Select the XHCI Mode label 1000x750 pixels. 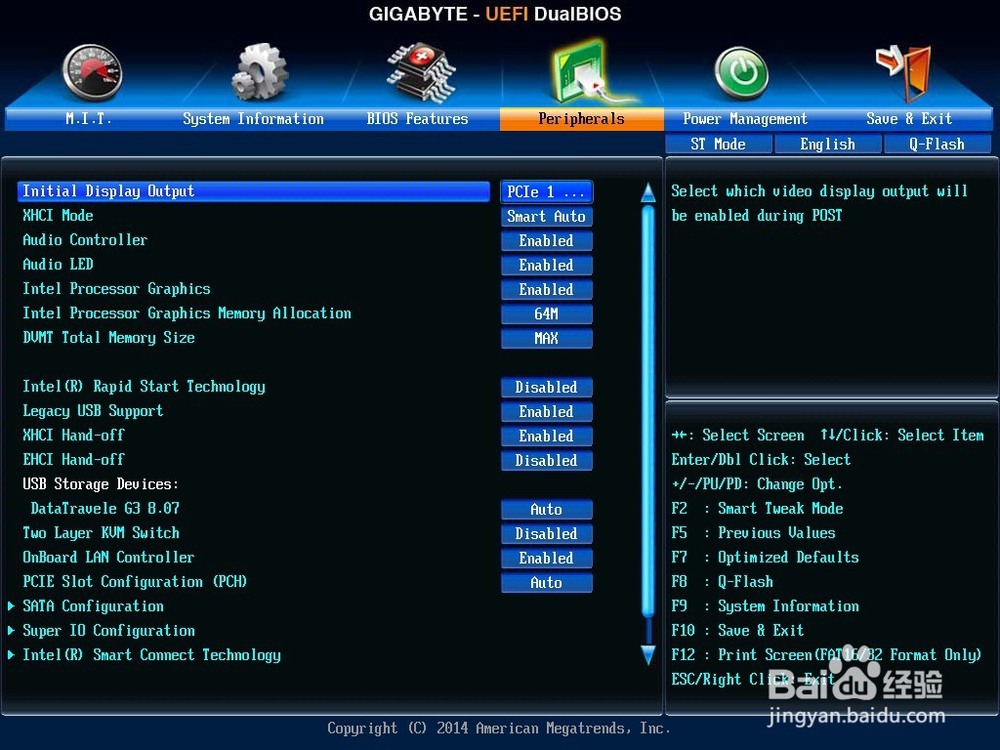pyautogui.click(x=58, y=216)
